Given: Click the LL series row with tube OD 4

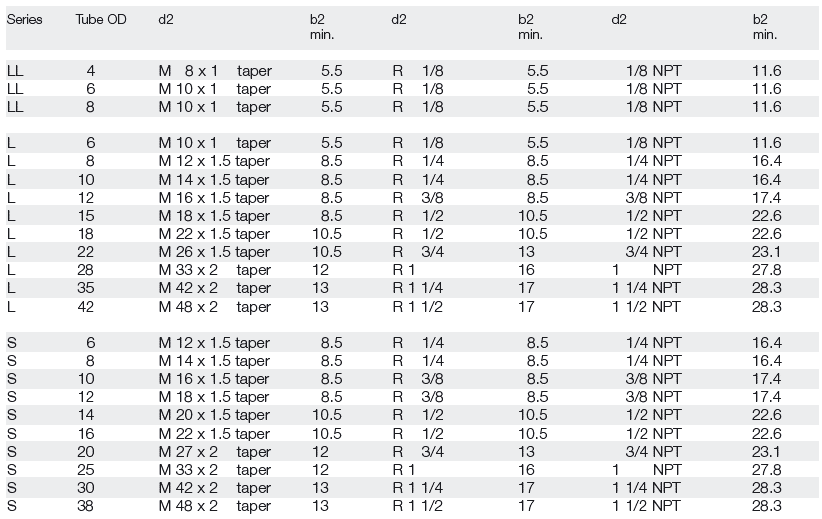Looking at the screenshot, I should 412,71.
